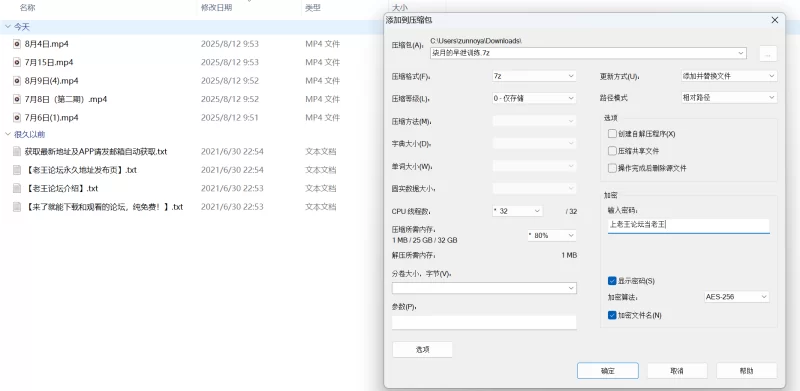Open the 路径模式 dropdown
The height and width of the screenshot is (391, 800).
pos(729,97)
